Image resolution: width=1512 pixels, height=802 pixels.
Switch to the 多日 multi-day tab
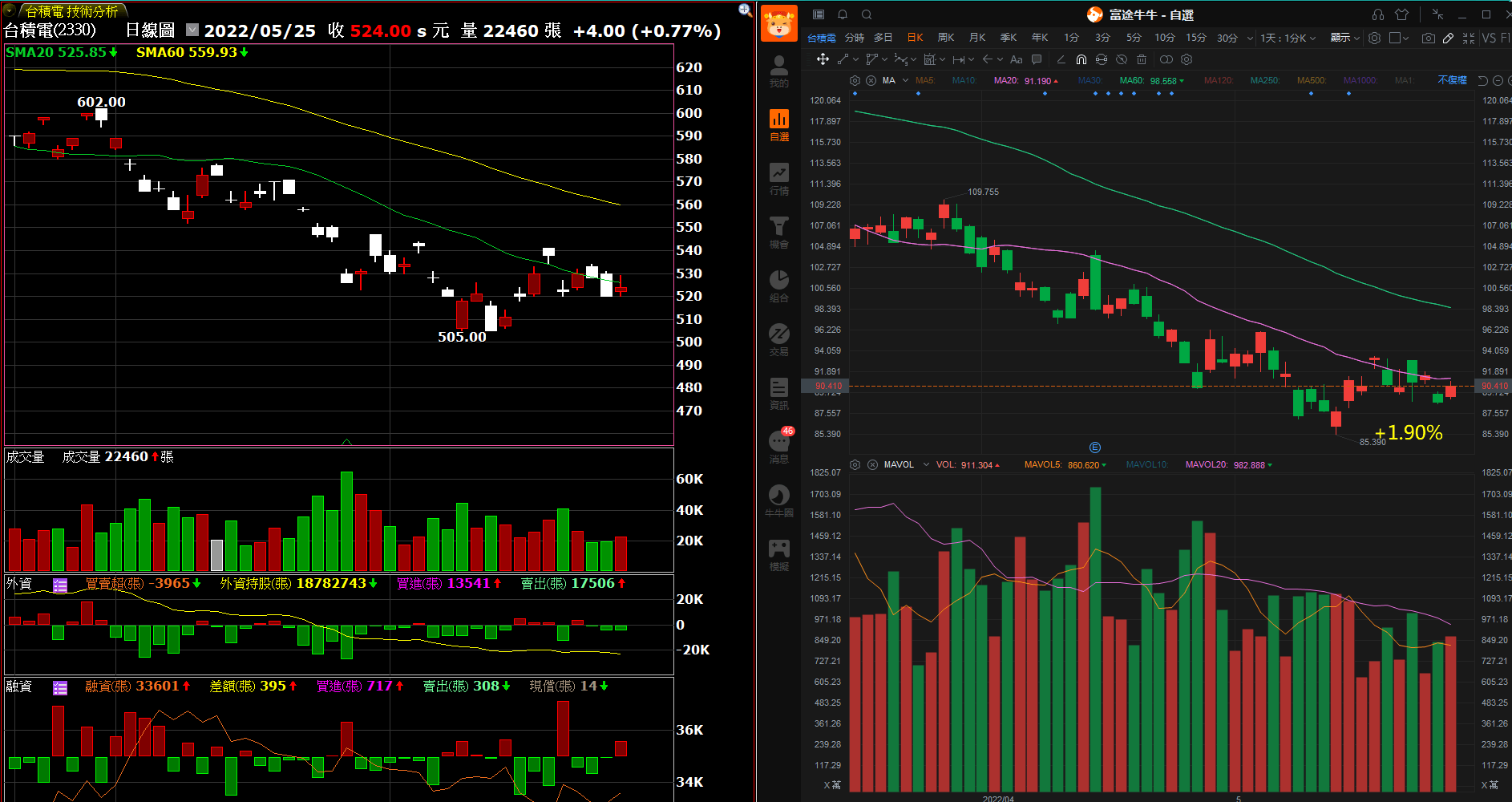pyautogui.click(x=883, y=38)
